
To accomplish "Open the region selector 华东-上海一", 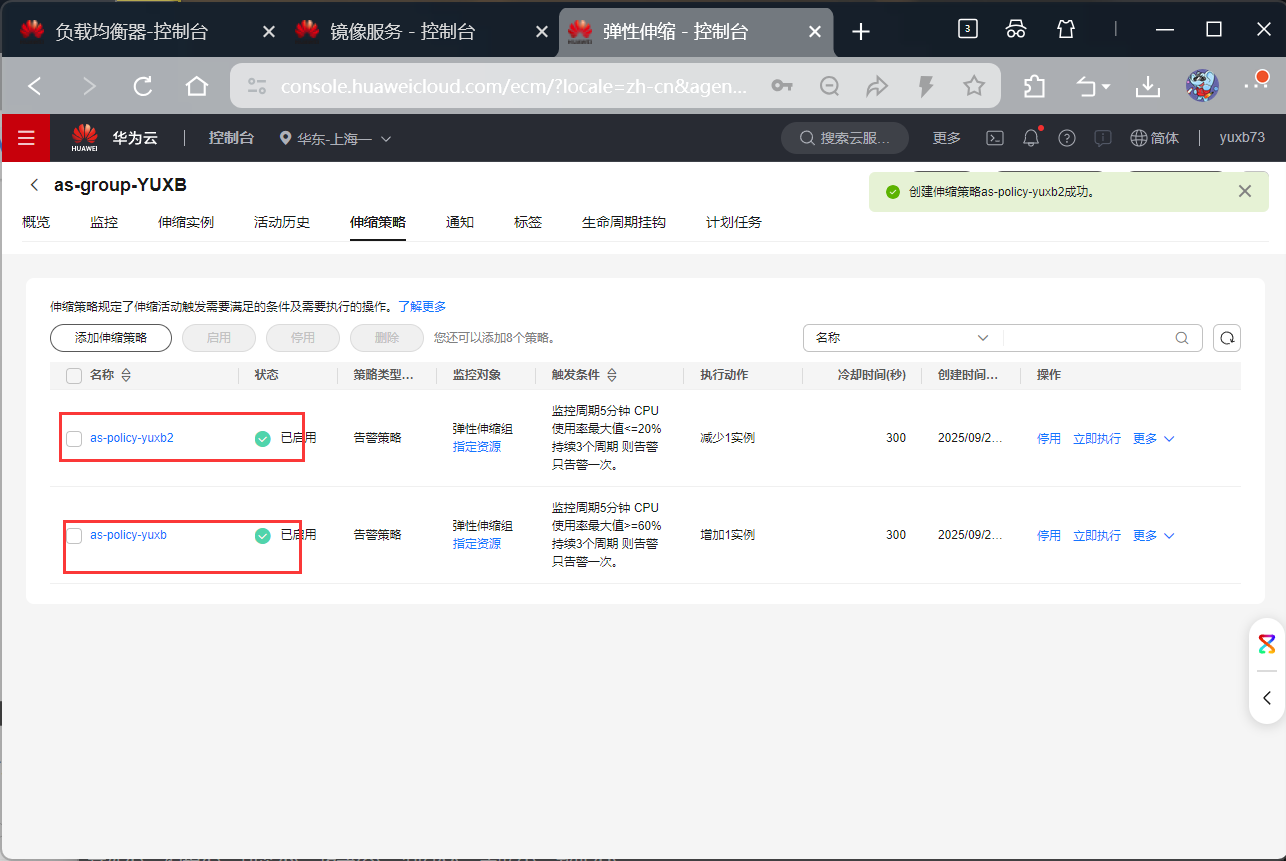I will [335, 138].
